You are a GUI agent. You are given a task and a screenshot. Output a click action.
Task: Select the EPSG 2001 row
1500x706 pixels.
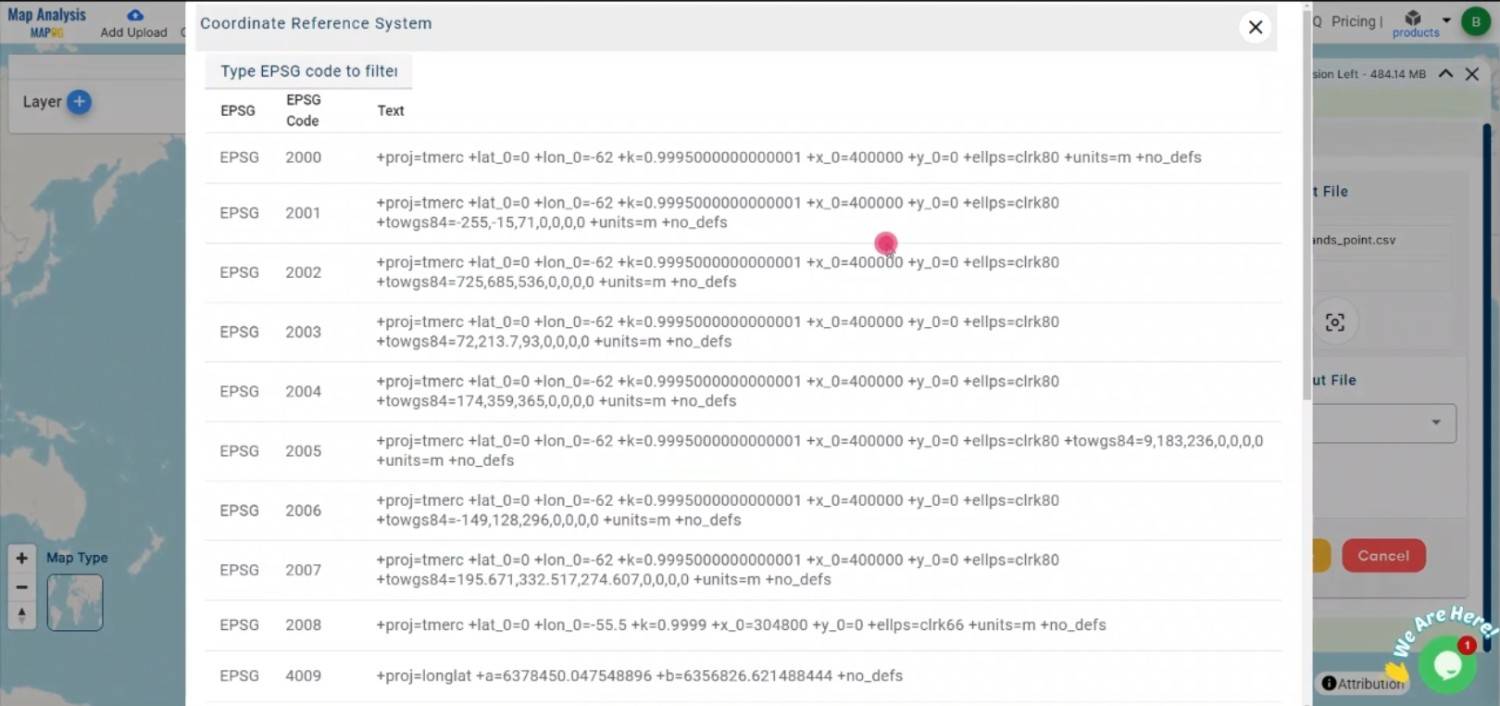743,213
